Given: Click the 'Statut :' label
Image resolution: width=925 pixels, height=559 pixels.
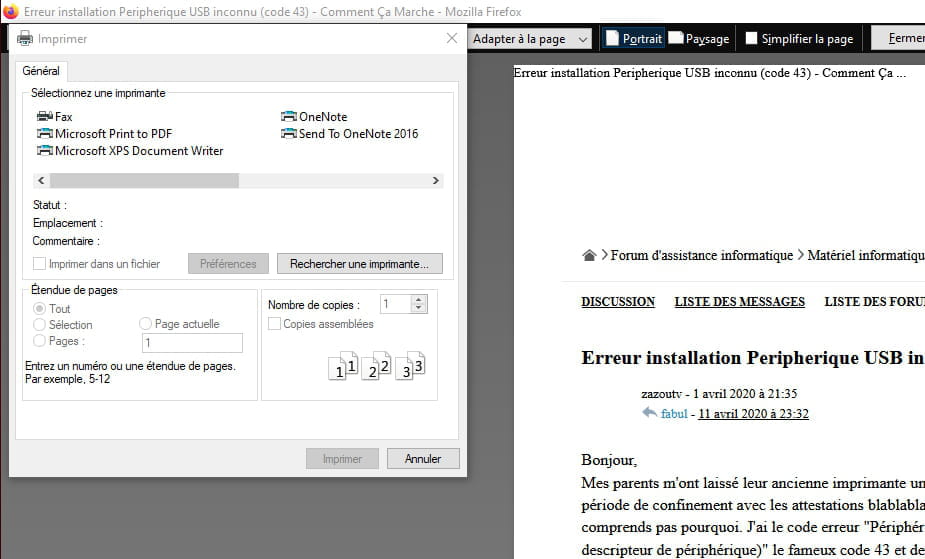Looking at the screenshot, I should pyautogui.click(x=50, y=205).
